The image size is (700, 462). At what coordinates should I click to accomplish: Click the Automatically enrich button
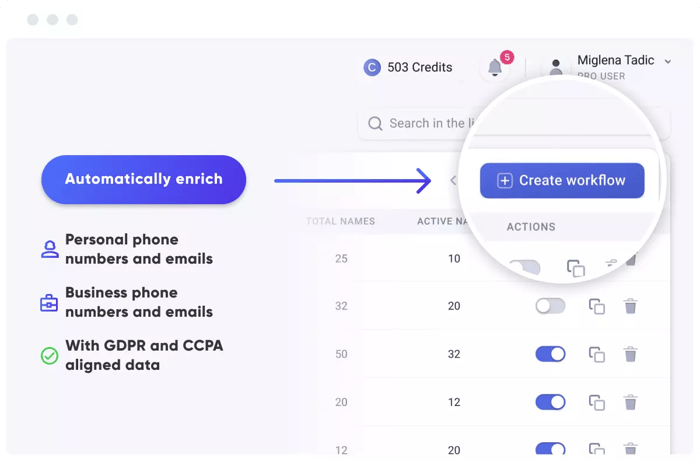click(x=143, y=180)
